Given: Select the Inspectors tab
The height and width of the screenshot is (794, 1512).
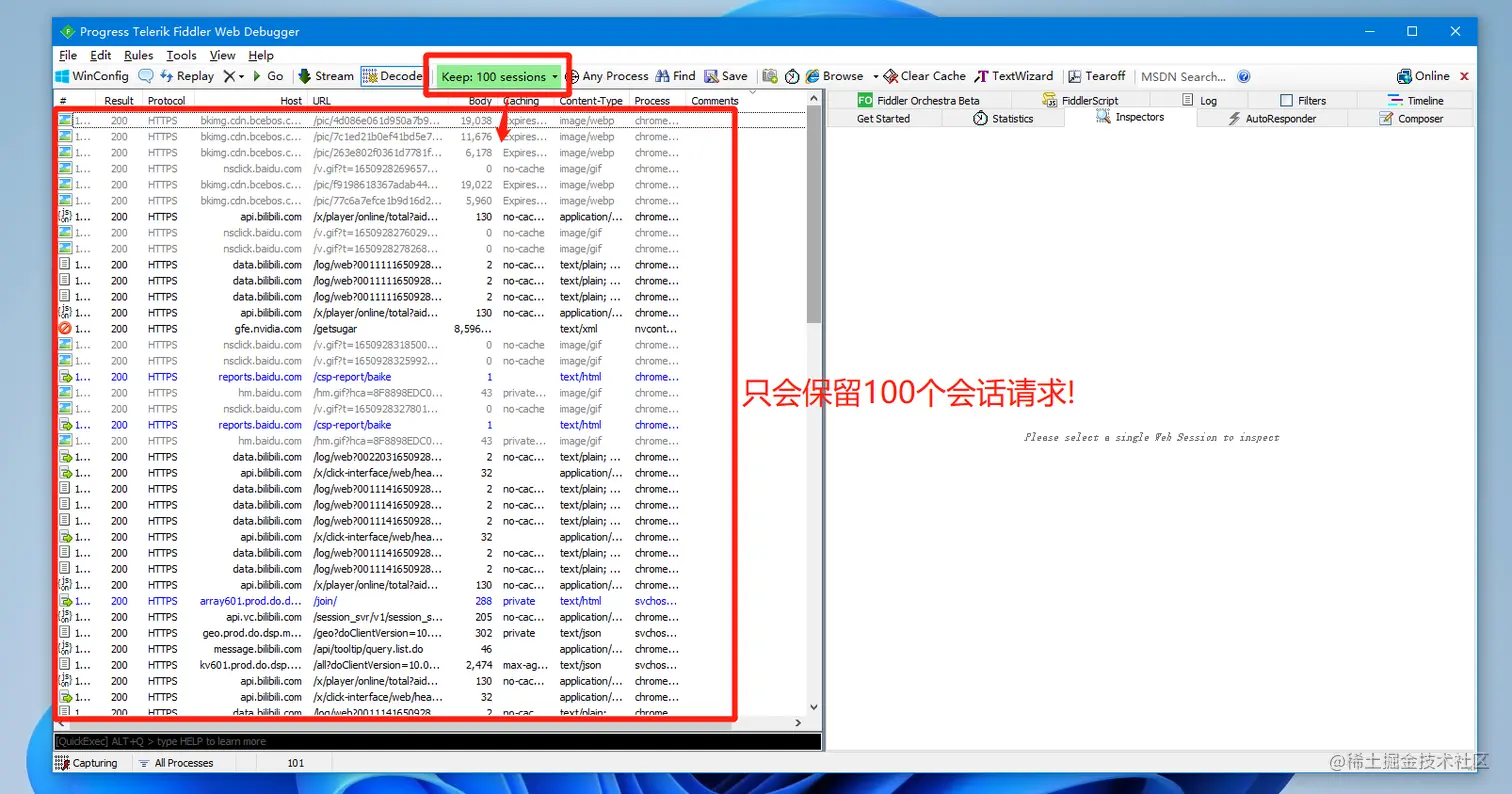Looking at the screenshot, I should pyautogui.click(x=1130, y=117).
